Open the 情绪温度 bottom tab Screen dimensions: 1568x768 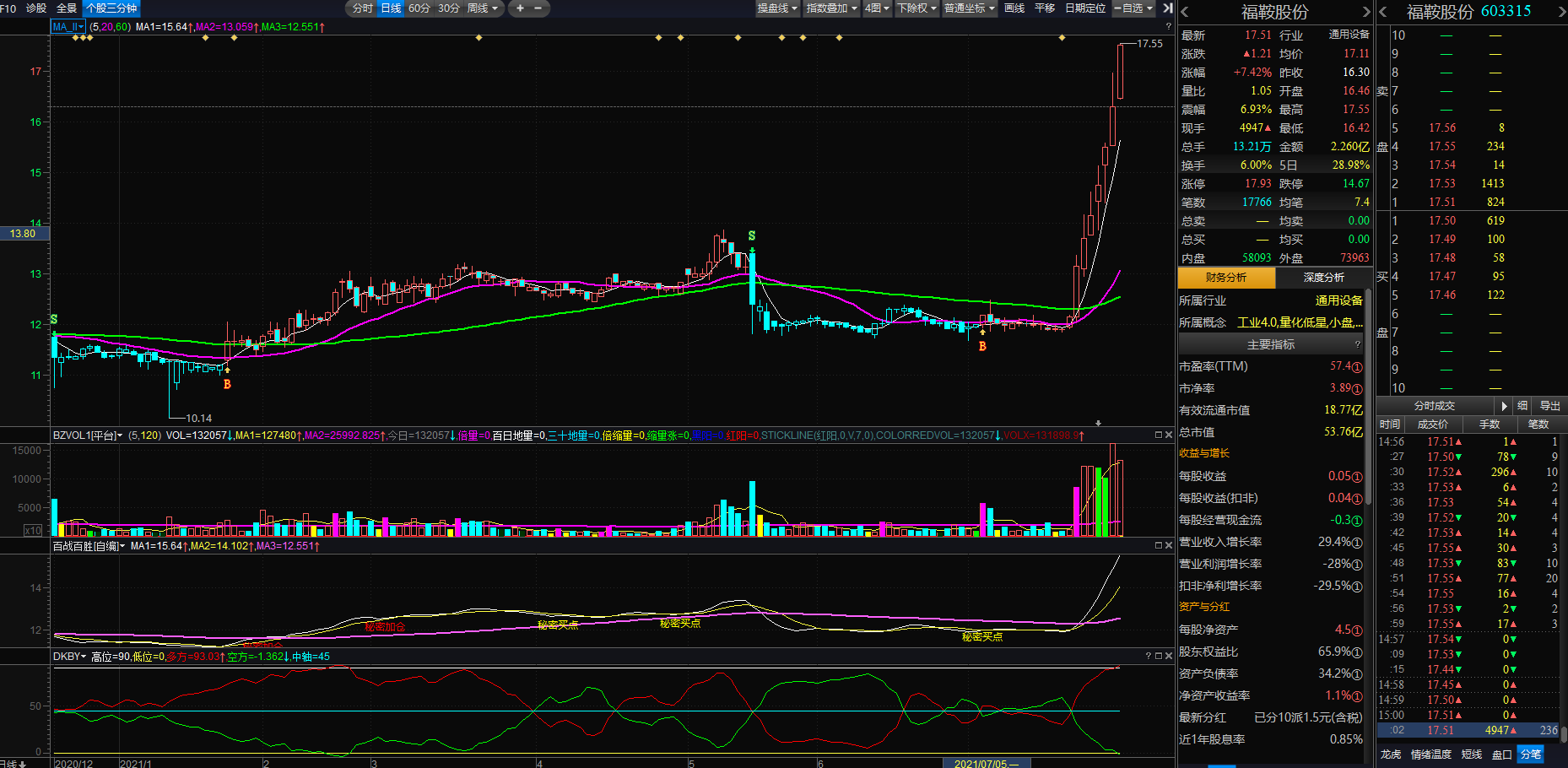click(1431, 754)
